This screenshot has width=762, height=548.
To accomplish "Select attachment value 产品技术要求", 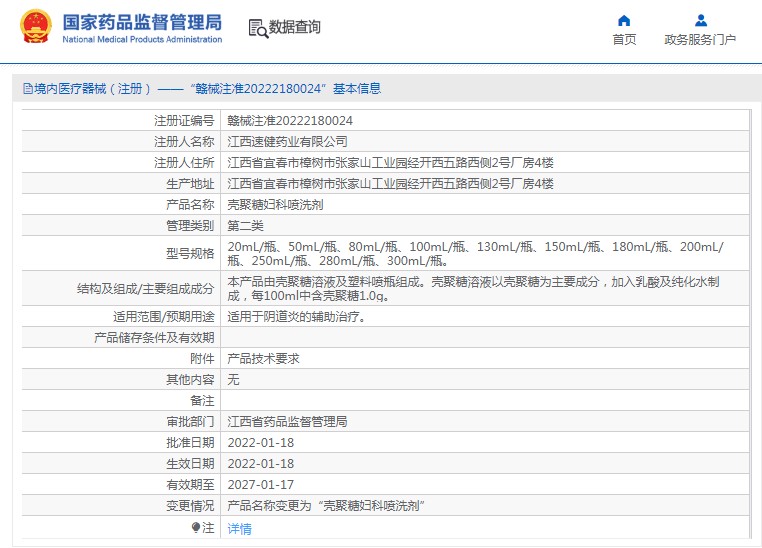I will [263, 359].
